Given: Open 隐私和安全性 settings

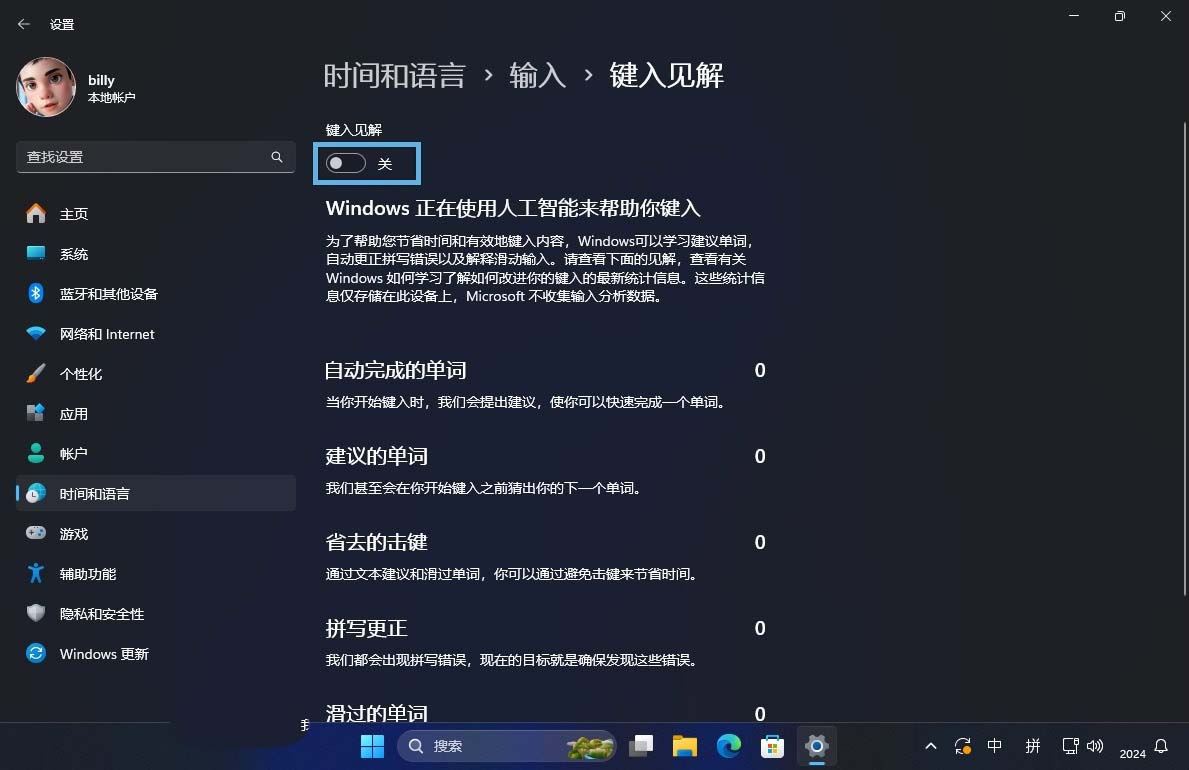Looking at the screenshot, I should click(x=101, y=613).
